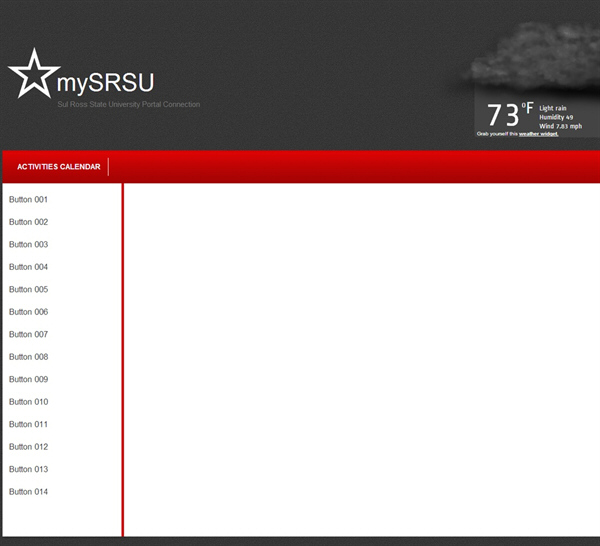
Task: Select Button 001 in sidebar
Action: pyautogui.click(x=29, y=200)
